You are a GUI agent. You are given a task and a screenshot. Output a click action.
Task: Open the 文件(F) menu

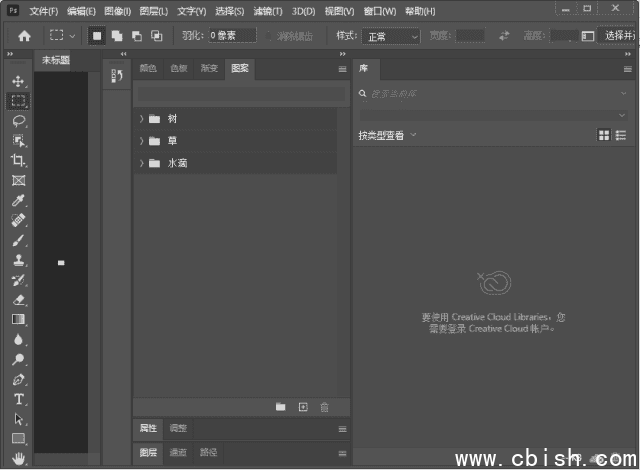[44, 11]
